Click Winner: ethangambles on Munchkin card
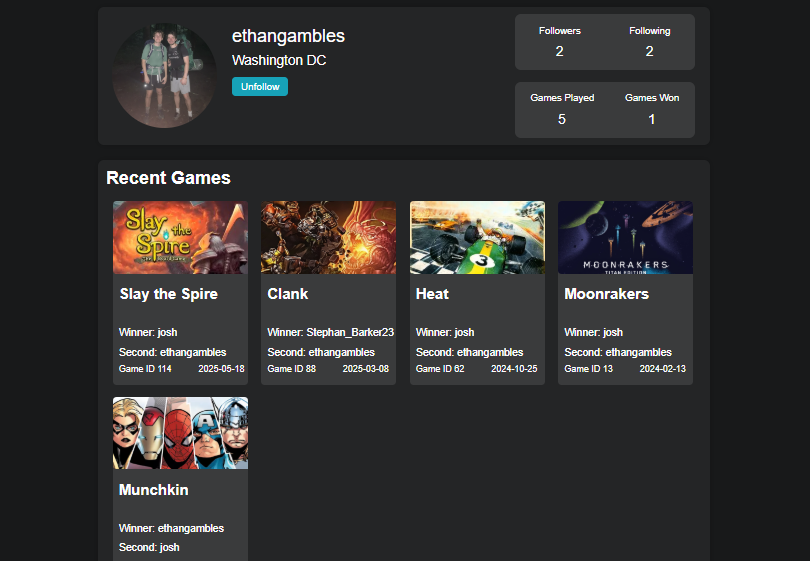 [x=171, y=528]
